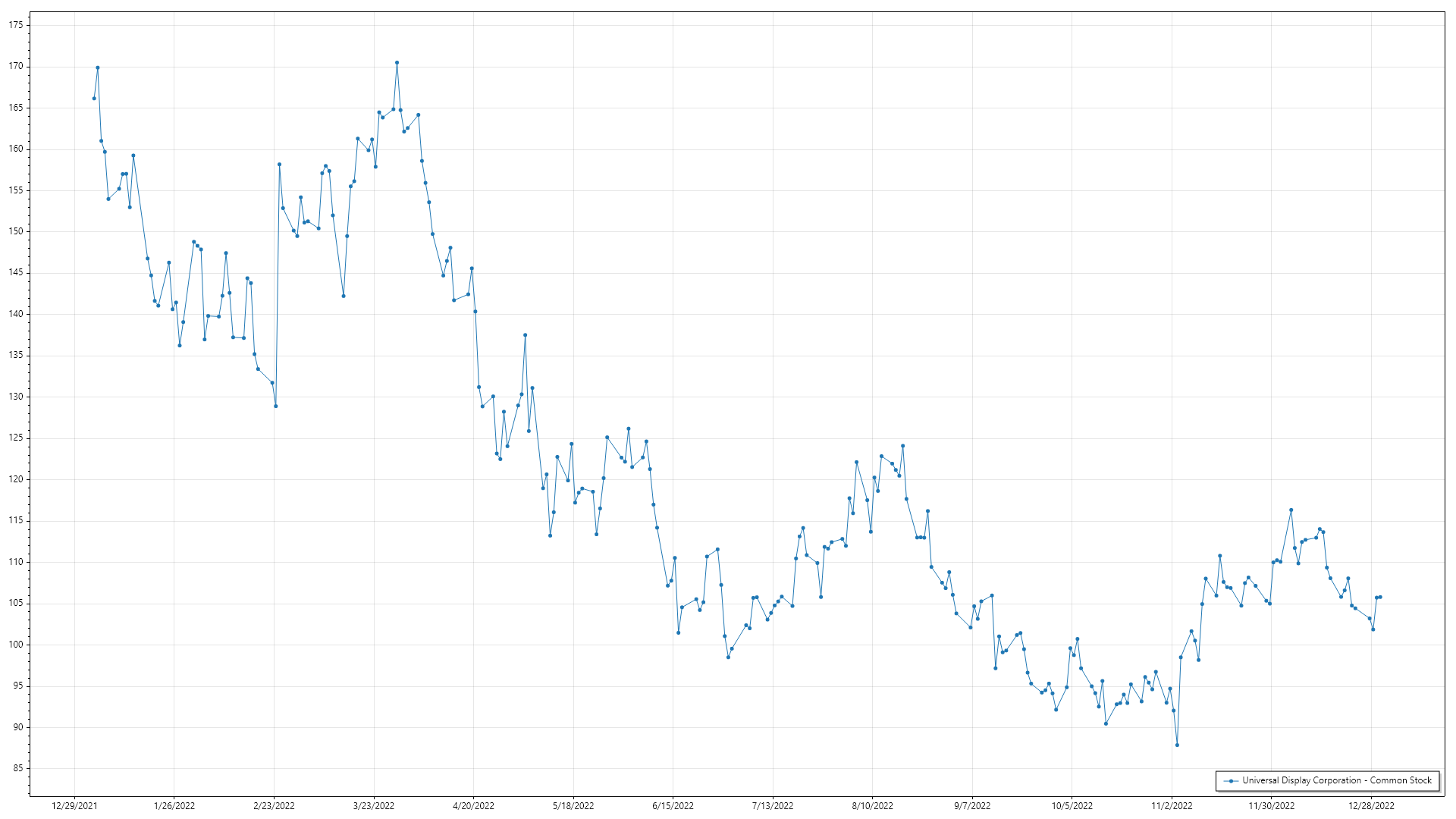Click the 100 y-axis tick label
The image size is (1456, 819).
click(x=16, y=645)
